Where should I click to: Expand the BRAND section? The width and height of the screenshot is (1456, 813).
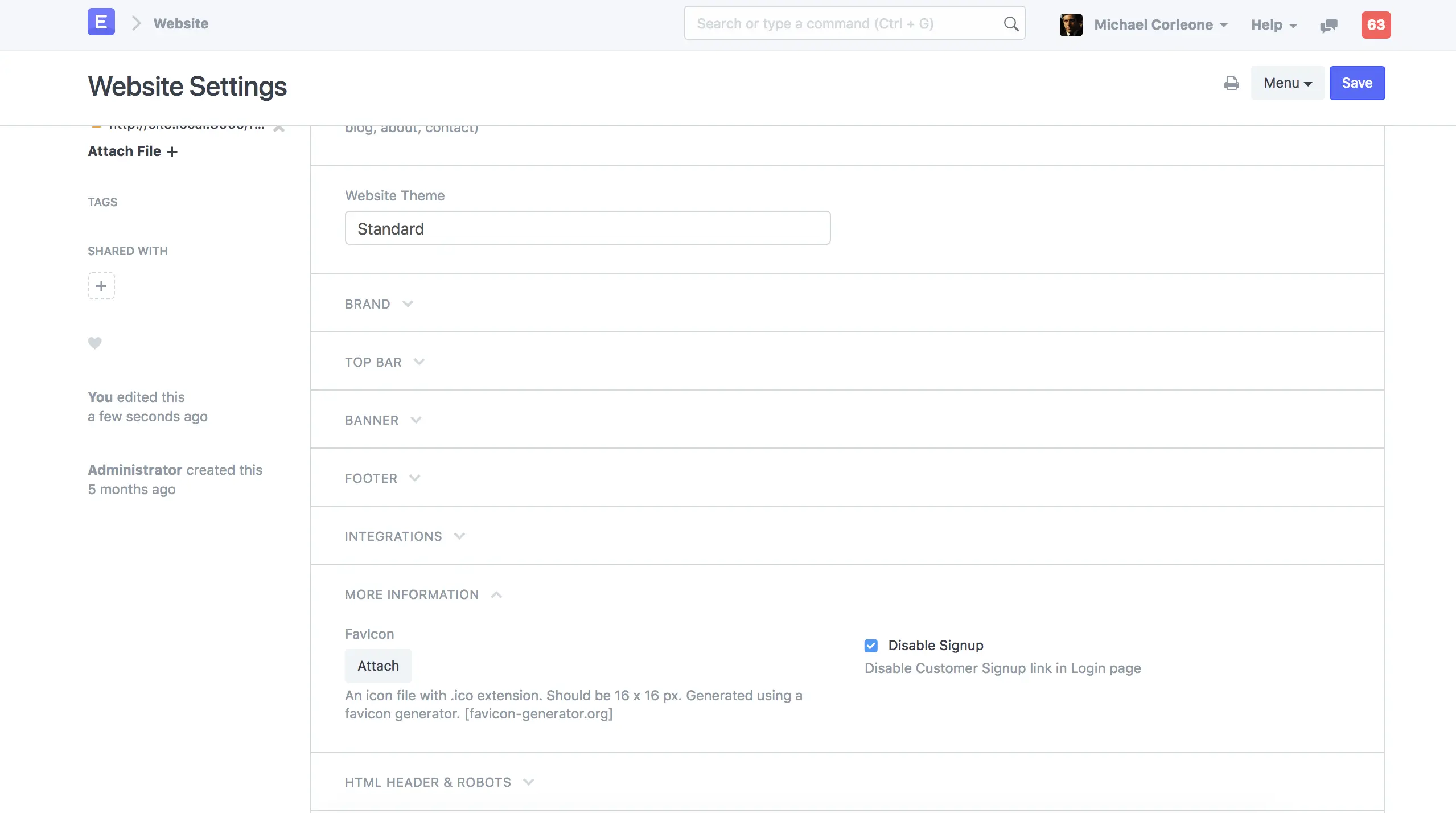pos(380,303)
